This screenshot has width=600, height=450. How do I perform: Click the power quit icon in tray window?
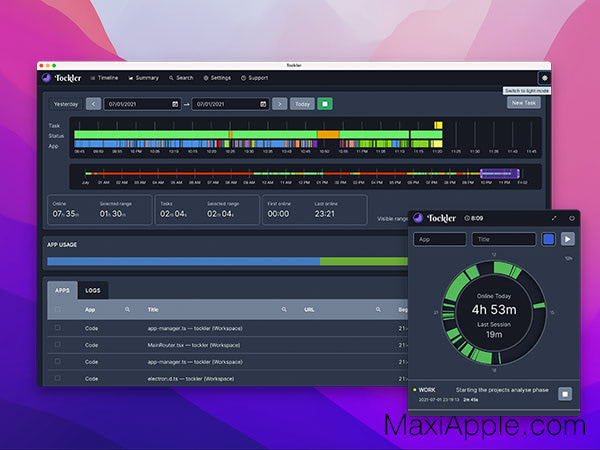pyautogui.click(x=572, y=218)
